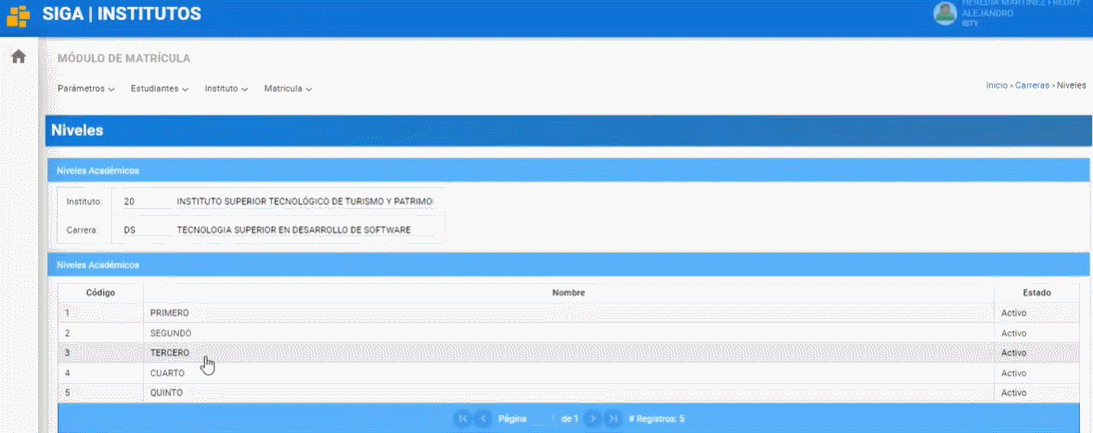
Task: Open the Estudiantes dropdown menu
Action: [x=160, y=89]
